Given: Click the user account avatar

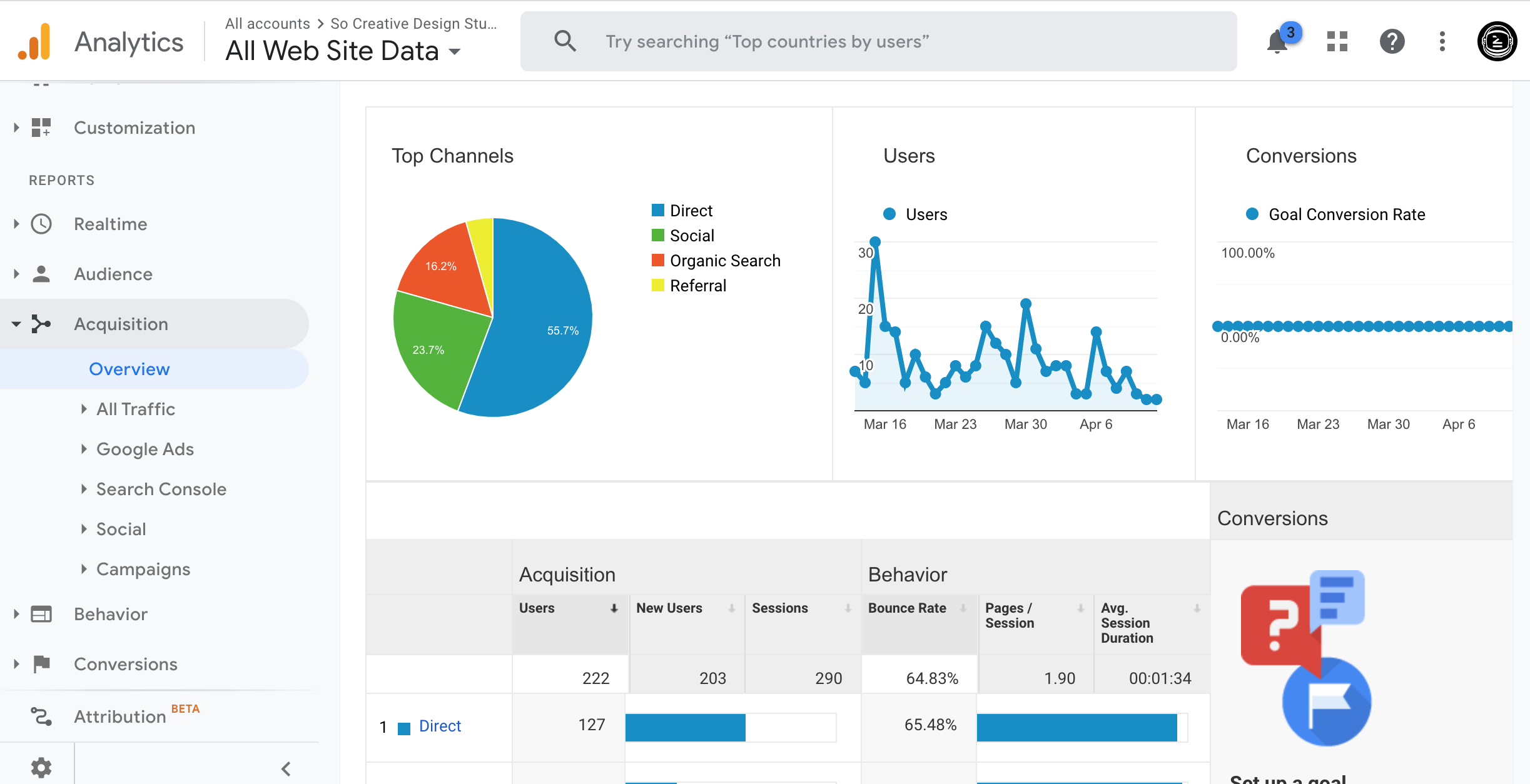Looking at the screenshot, I should [1497, 41].
